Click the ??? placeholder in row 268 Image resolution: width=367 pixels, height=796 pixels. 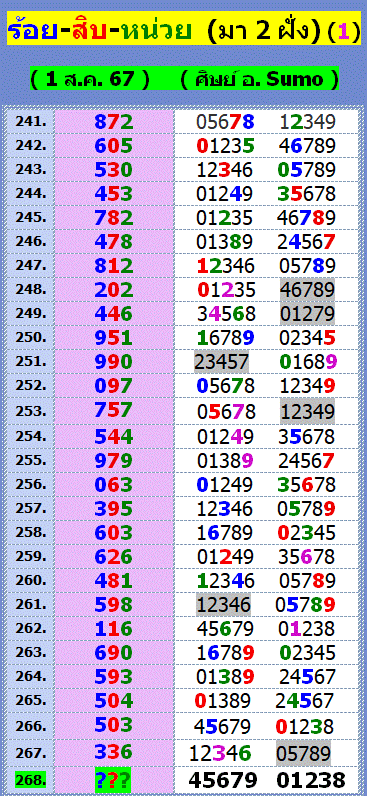pyautogui.click(x=114, y=779)
